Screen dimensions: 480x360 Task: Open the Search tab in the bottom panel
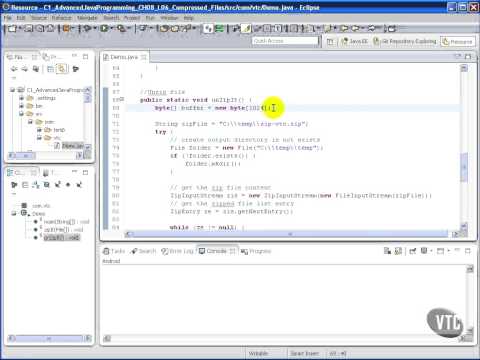tap(144, 251)
